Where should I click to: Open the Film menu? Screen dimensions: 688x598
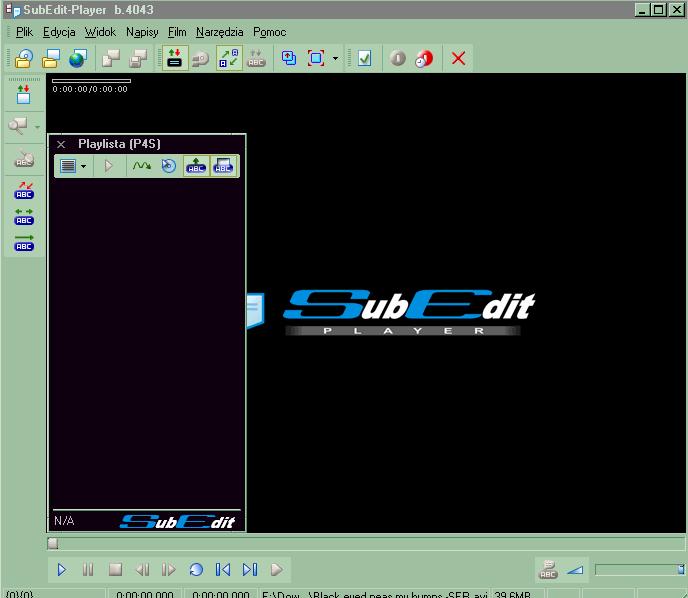[177, 32]
